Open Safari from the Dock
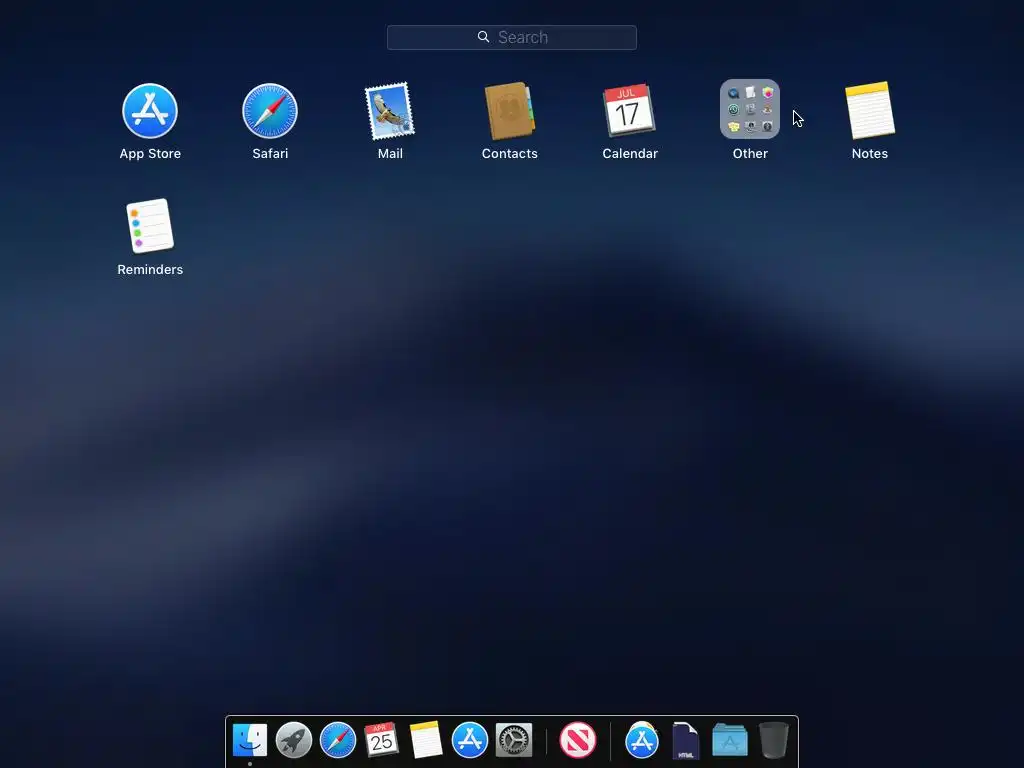Screen dimensions: 1024x768 (x=338, y=740)
